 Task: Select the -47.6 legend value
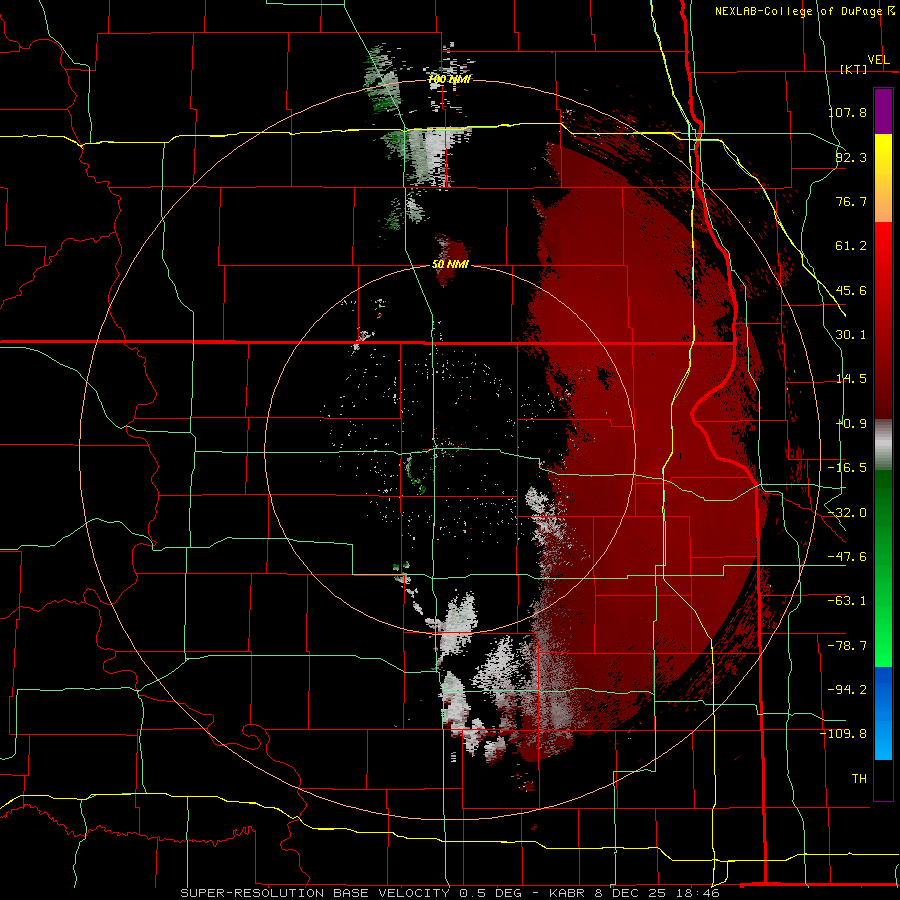[x=847, y=557]
